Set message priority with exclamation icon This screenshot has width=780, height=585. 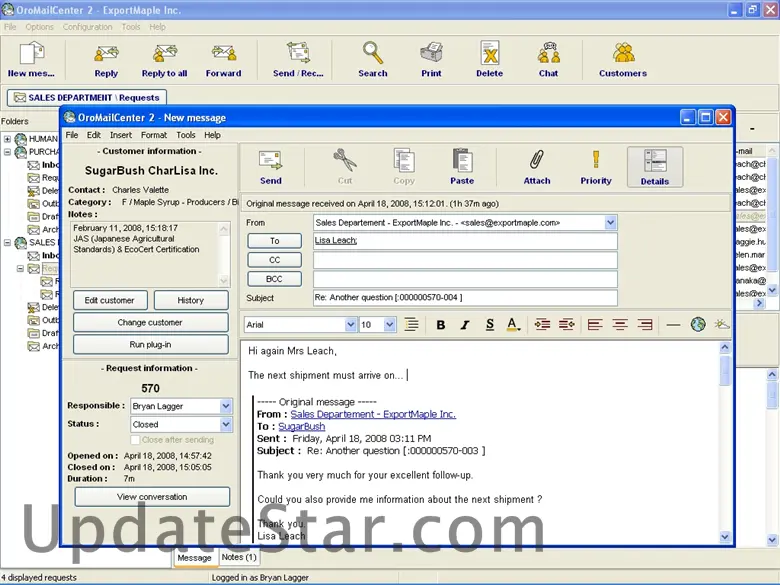(x=595, y=166)
